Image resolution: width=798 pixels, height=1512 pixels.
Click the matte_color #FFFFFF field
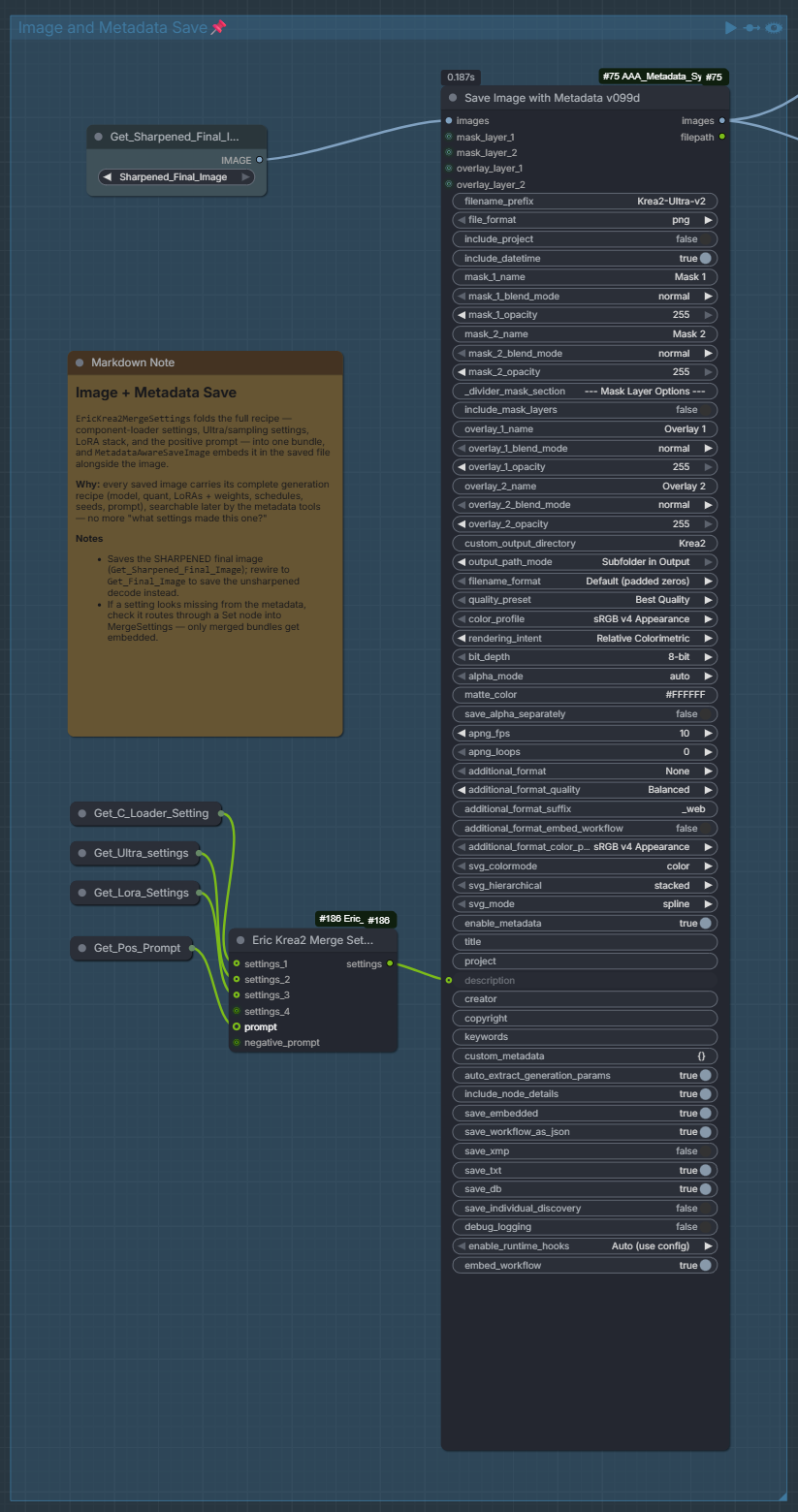coord(585,695)
